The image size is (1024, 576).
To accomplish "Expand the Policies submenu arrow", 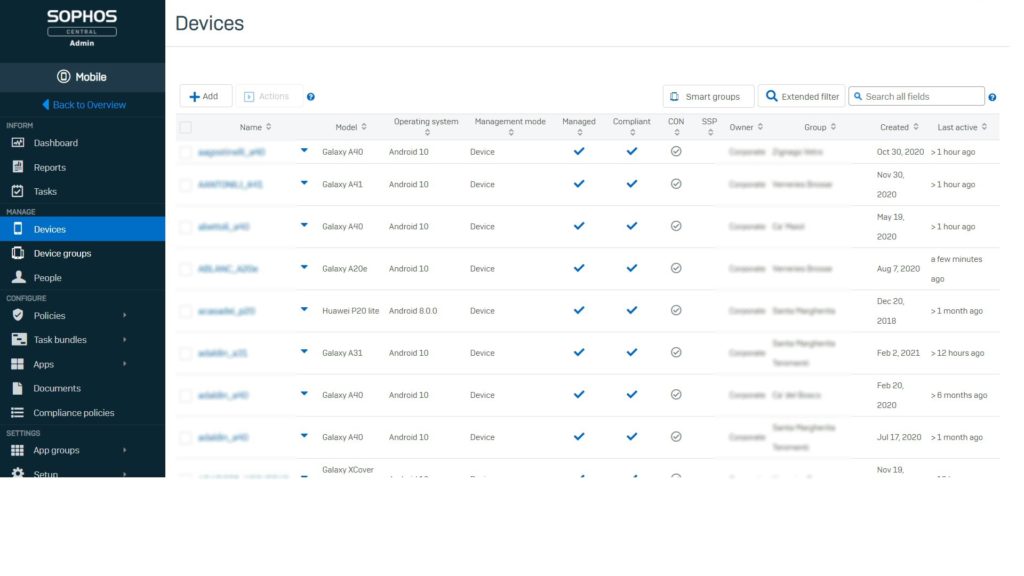I will (124, 315).
